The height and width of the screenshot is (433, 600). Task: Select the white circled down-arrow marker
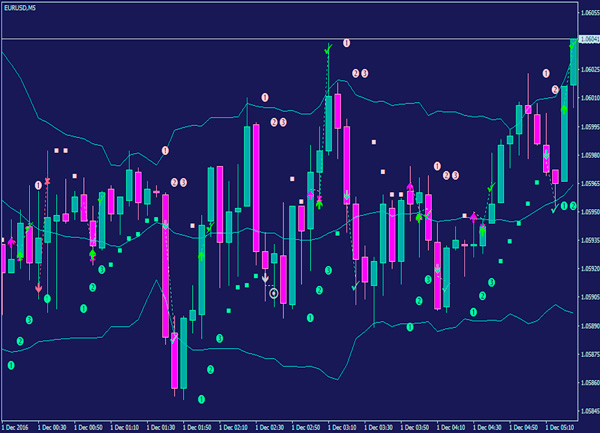click(x=274, y=293)
